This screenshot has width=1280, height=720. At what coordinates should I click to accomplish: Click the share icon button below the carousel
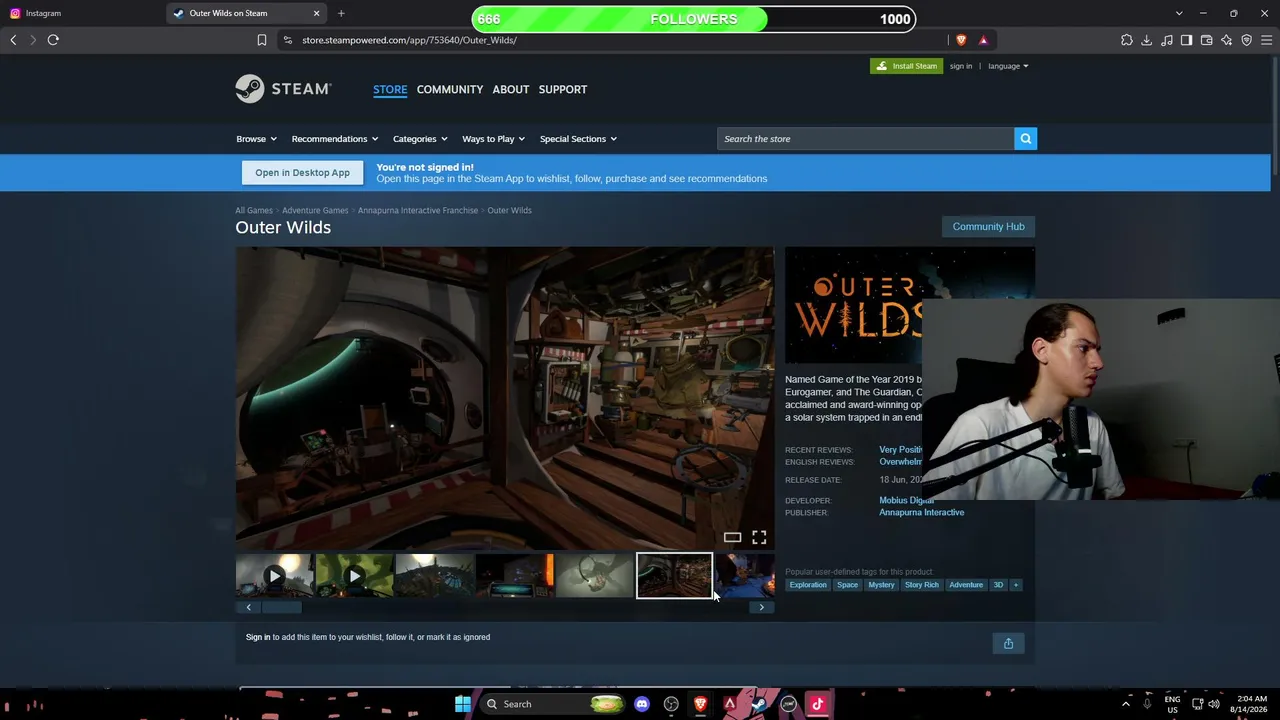1008,643
